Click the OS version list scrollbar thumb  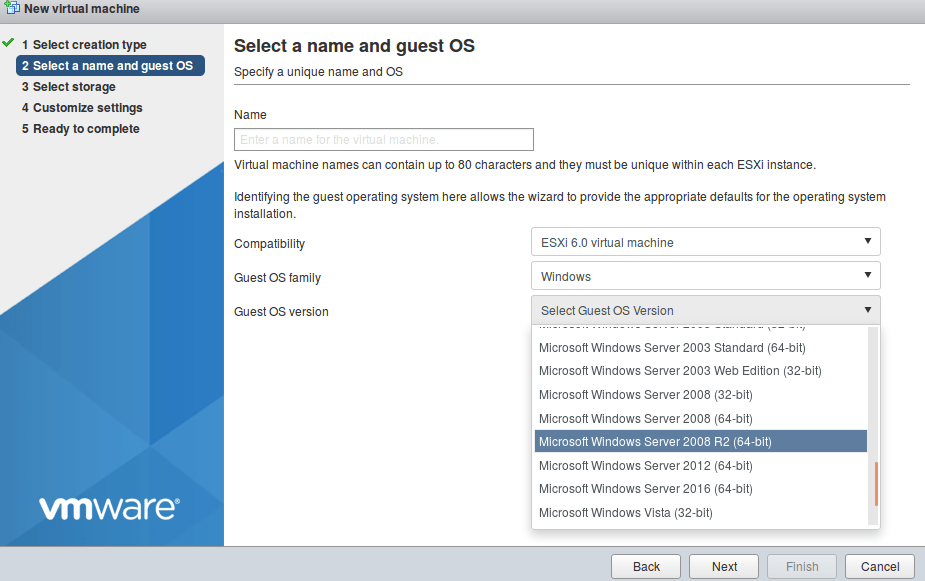click(876, 484)
